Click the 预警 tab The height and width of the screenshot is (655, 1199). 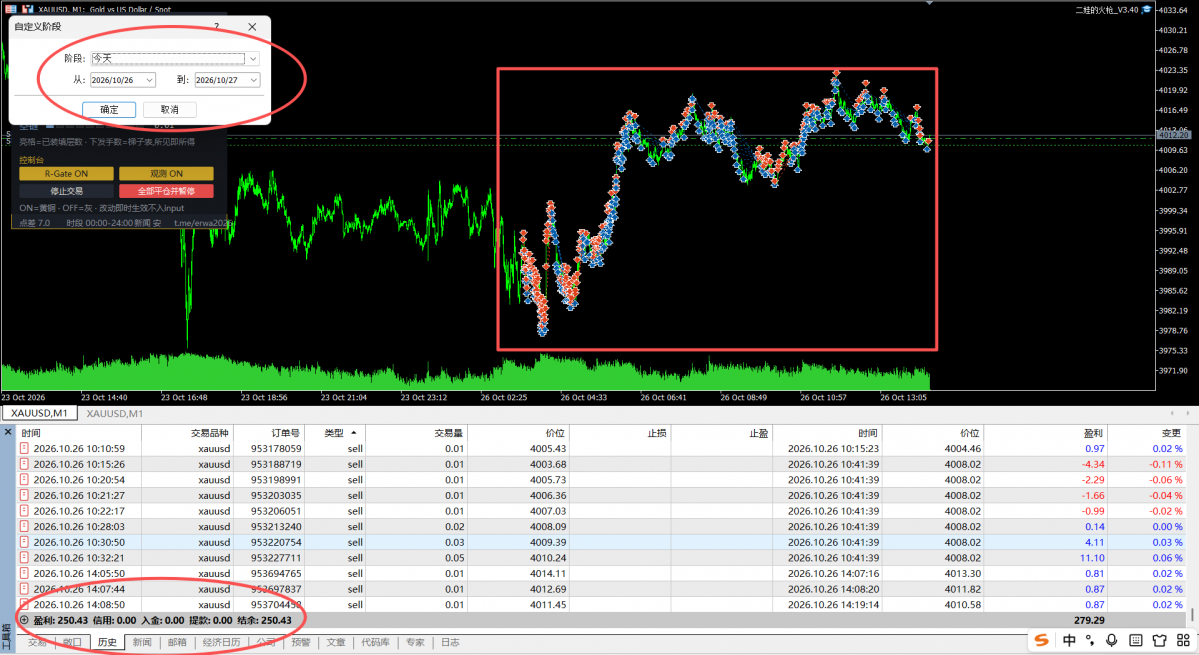301,643
